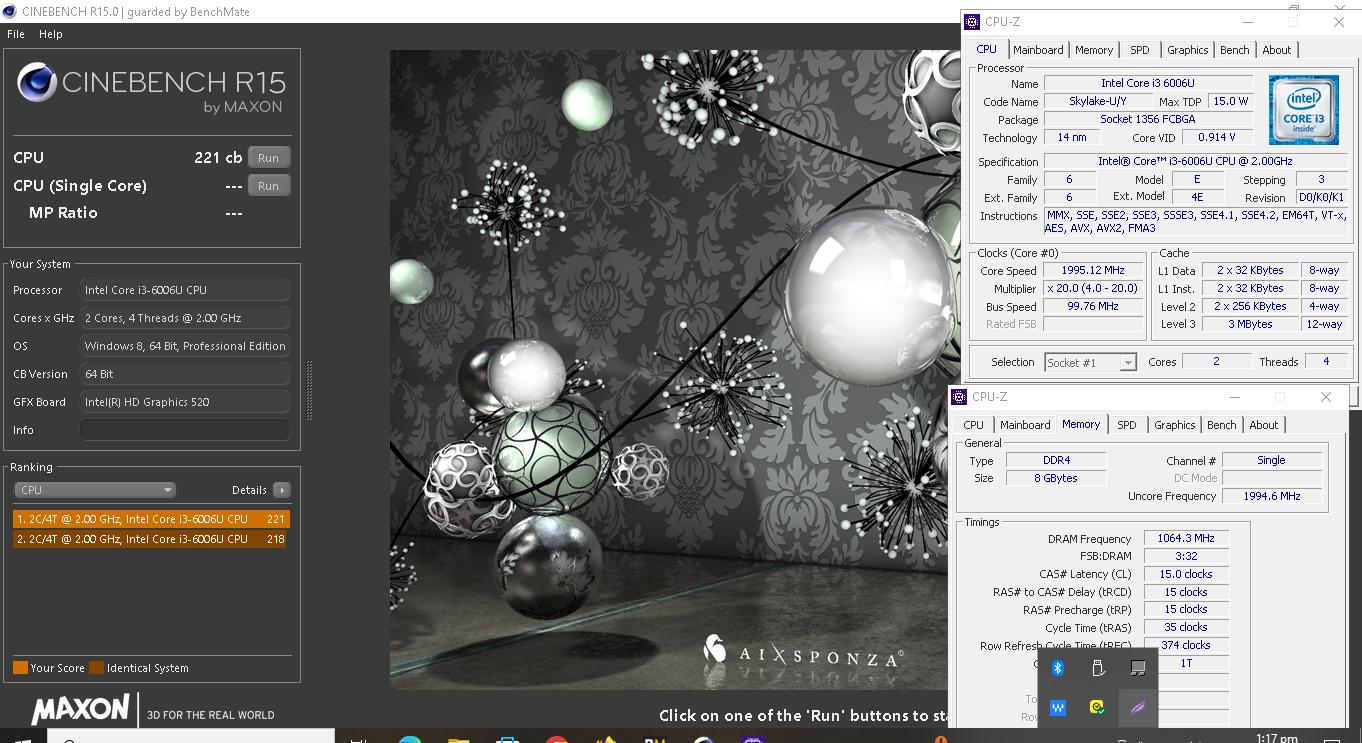Screen dimensions: 1362x743
Task: Click the Cinebench R15 sphere logo
Action: [36, 82]
